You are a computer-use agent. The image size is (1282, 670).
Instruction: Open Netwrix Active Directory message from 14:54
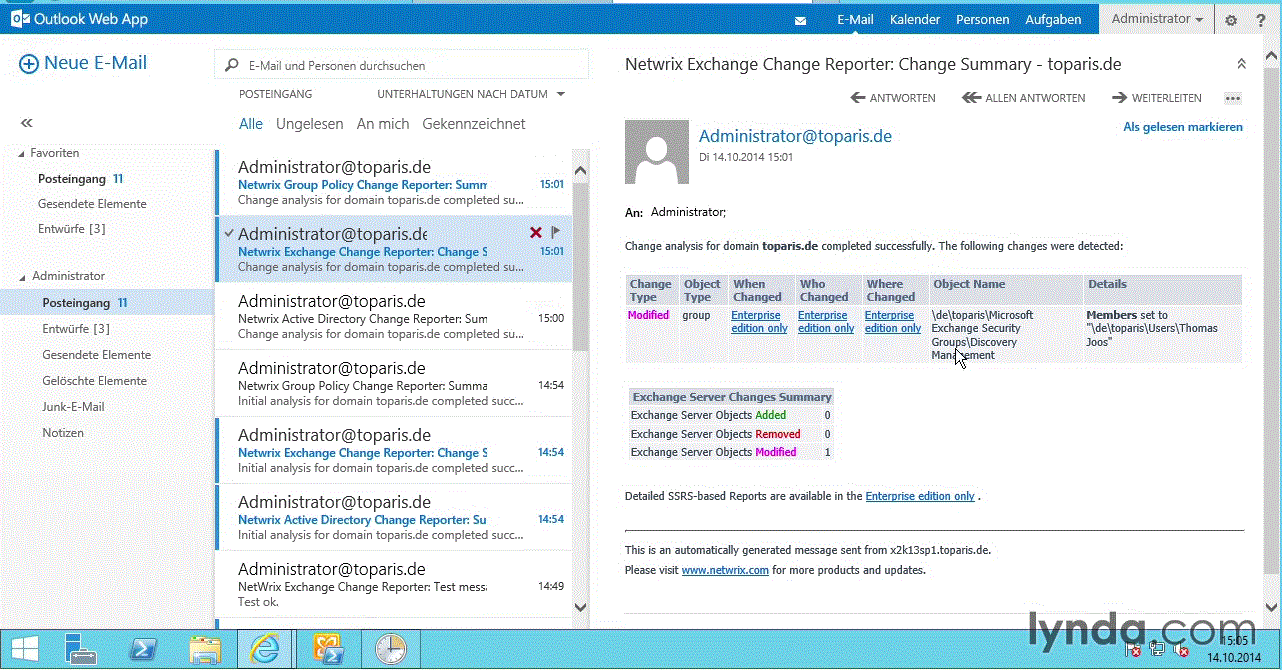pos(394,517)
